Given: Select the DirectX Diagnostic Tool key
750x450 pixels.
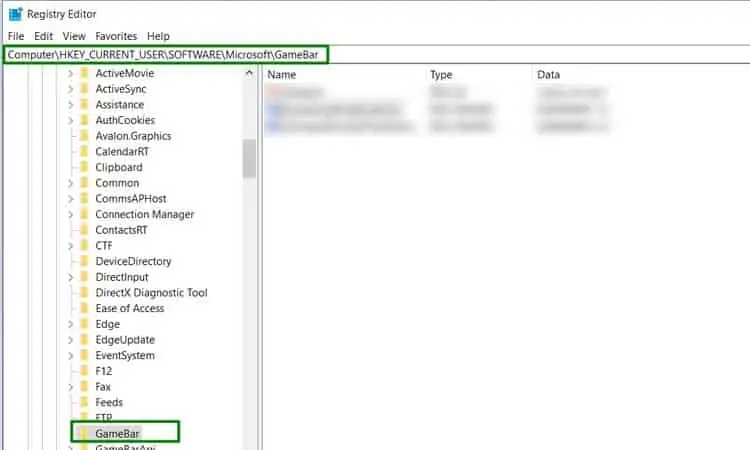Looking at the screenshot, I should [x=151, y=293].
